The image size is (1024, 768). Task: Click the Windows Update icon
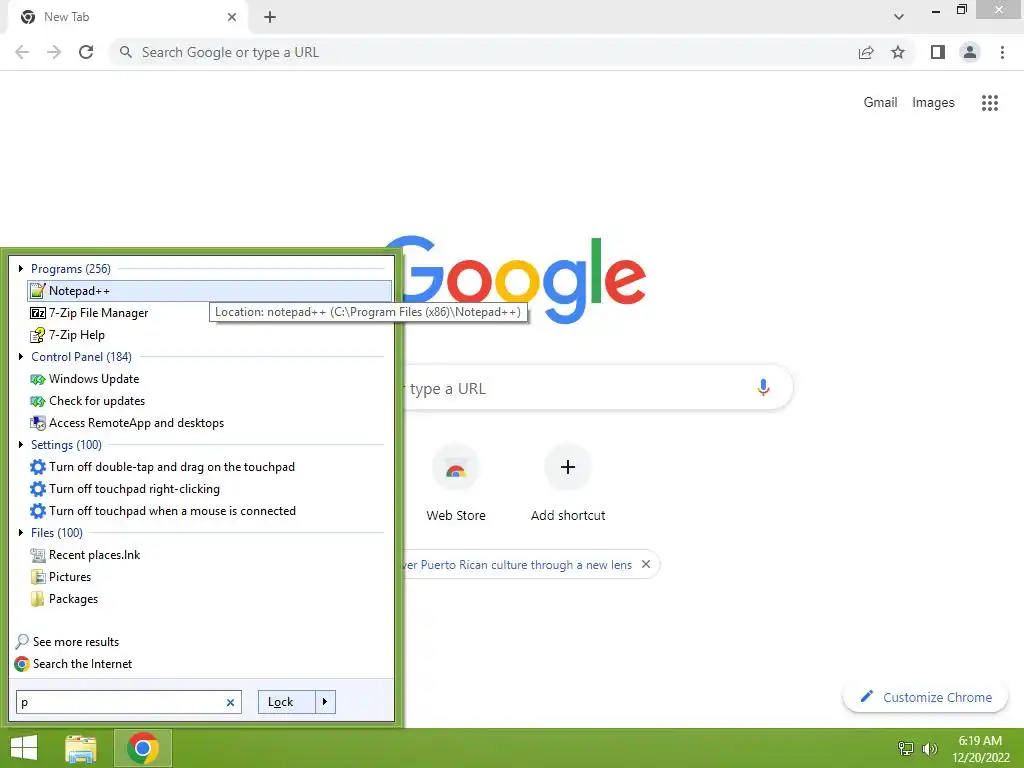pos(38,379)
